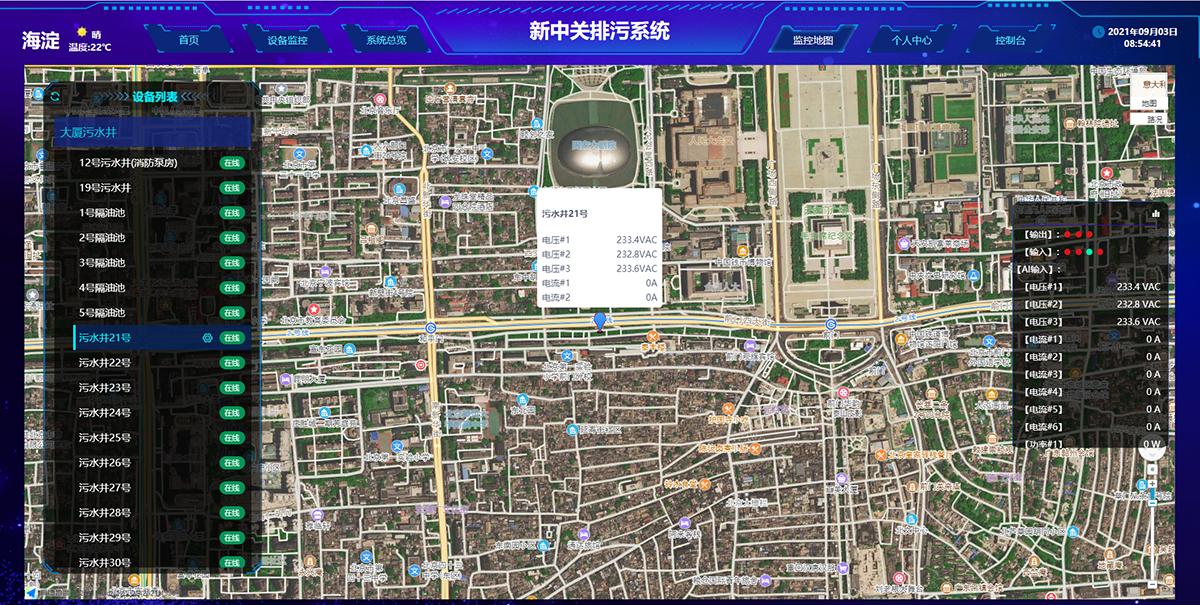Screen dimensions: 1200x605
Task: Click the blue location pin marker on the map
Action: pyautogui.click(x=599, y=320)
